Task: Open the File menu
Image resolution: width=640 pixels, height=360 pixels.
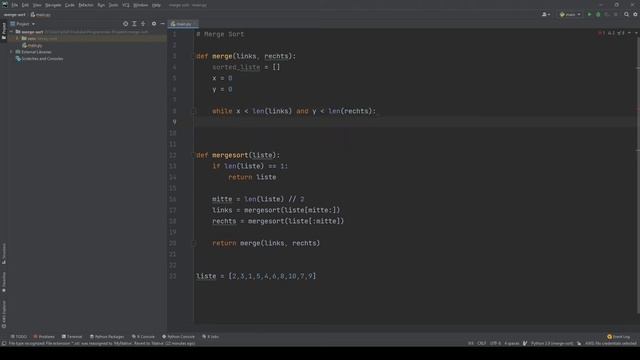Action: coord(15,5)
